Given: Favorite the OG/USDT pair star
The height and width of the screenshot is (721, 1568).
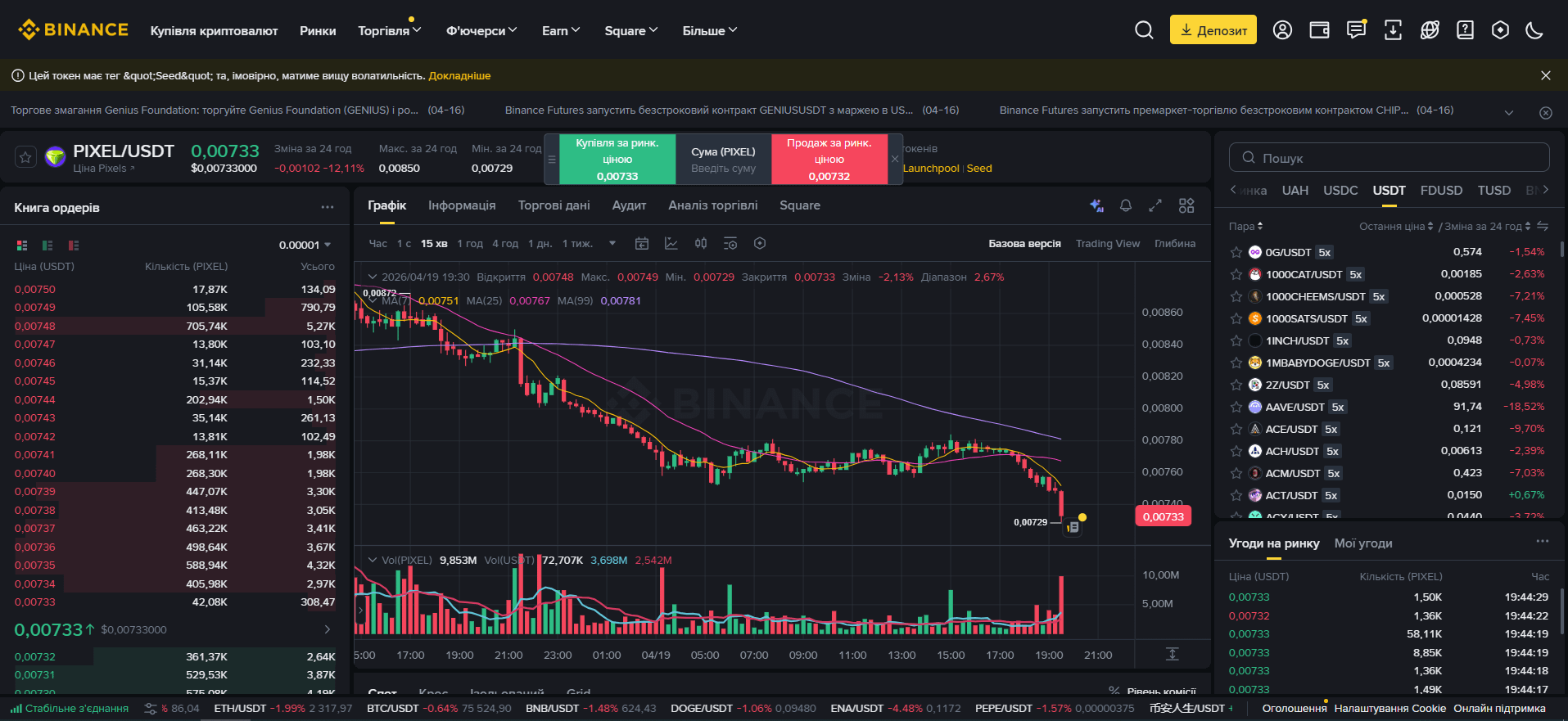Looking at the screenshot, I should [1236, 252].
